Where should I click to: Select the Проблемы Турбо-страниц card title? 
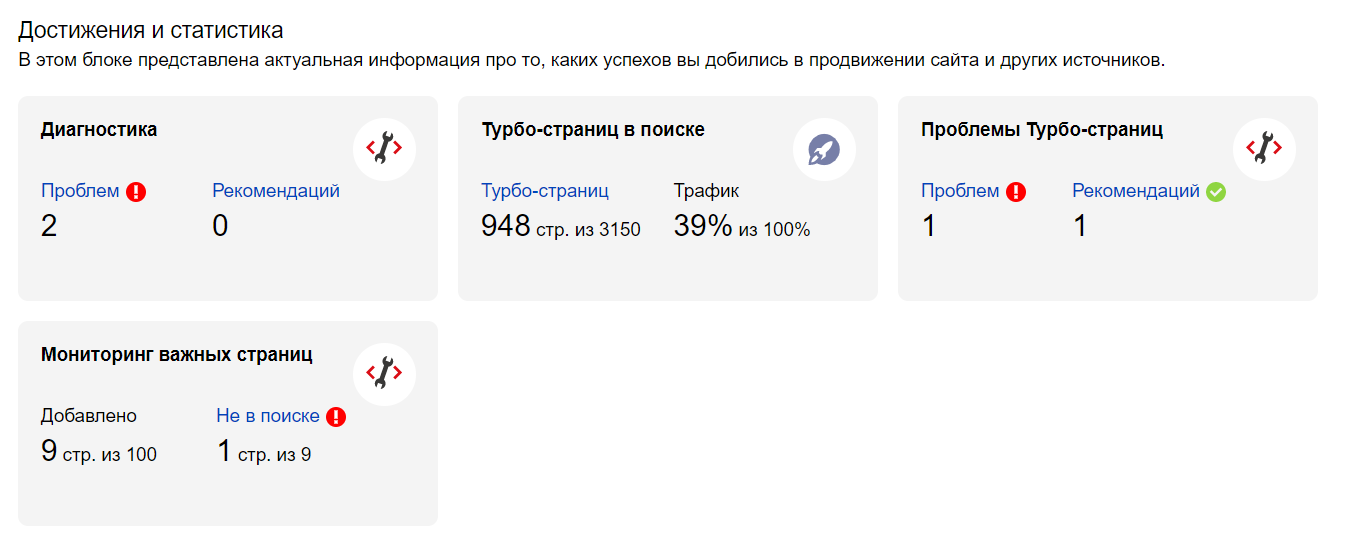pyautogui.click(x=1042, y=129)
